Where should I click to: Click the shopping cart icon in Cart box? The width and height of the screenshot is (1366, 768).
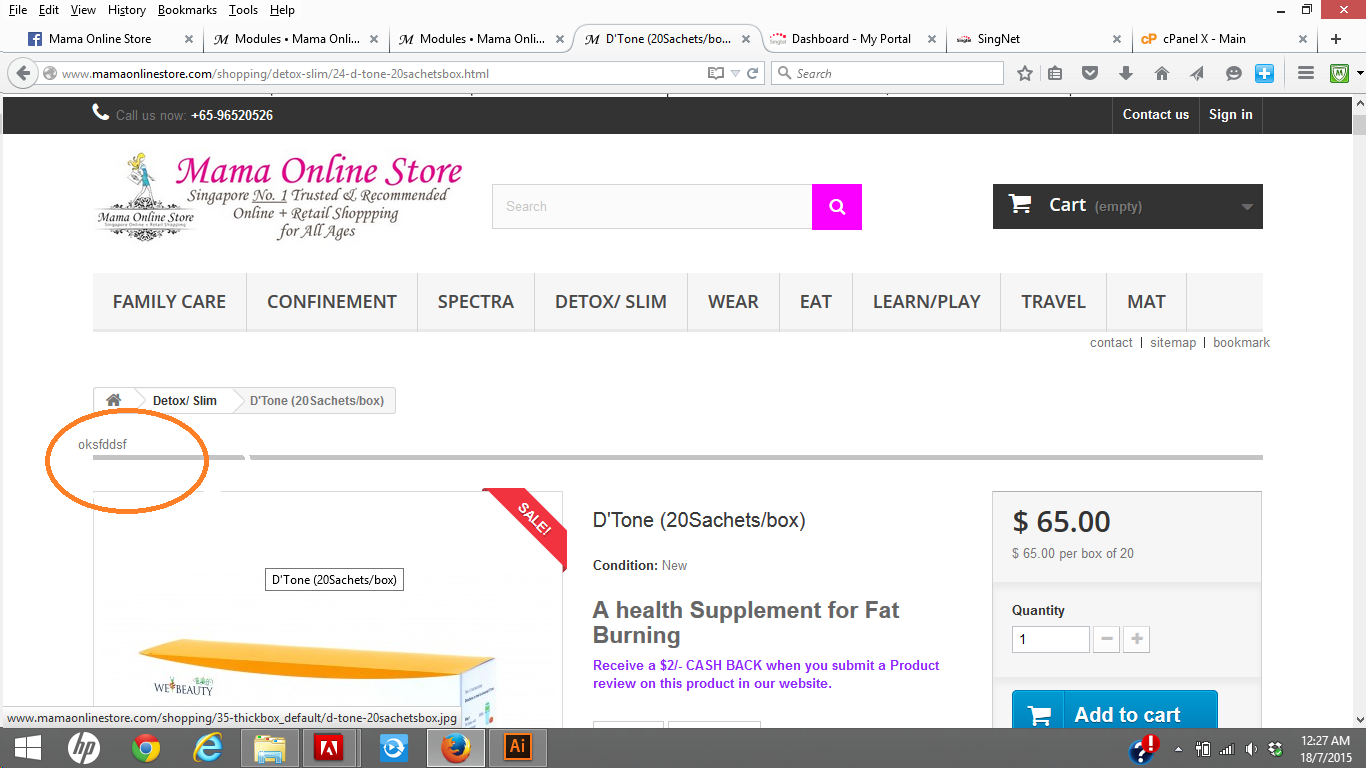coord(1020,204)
